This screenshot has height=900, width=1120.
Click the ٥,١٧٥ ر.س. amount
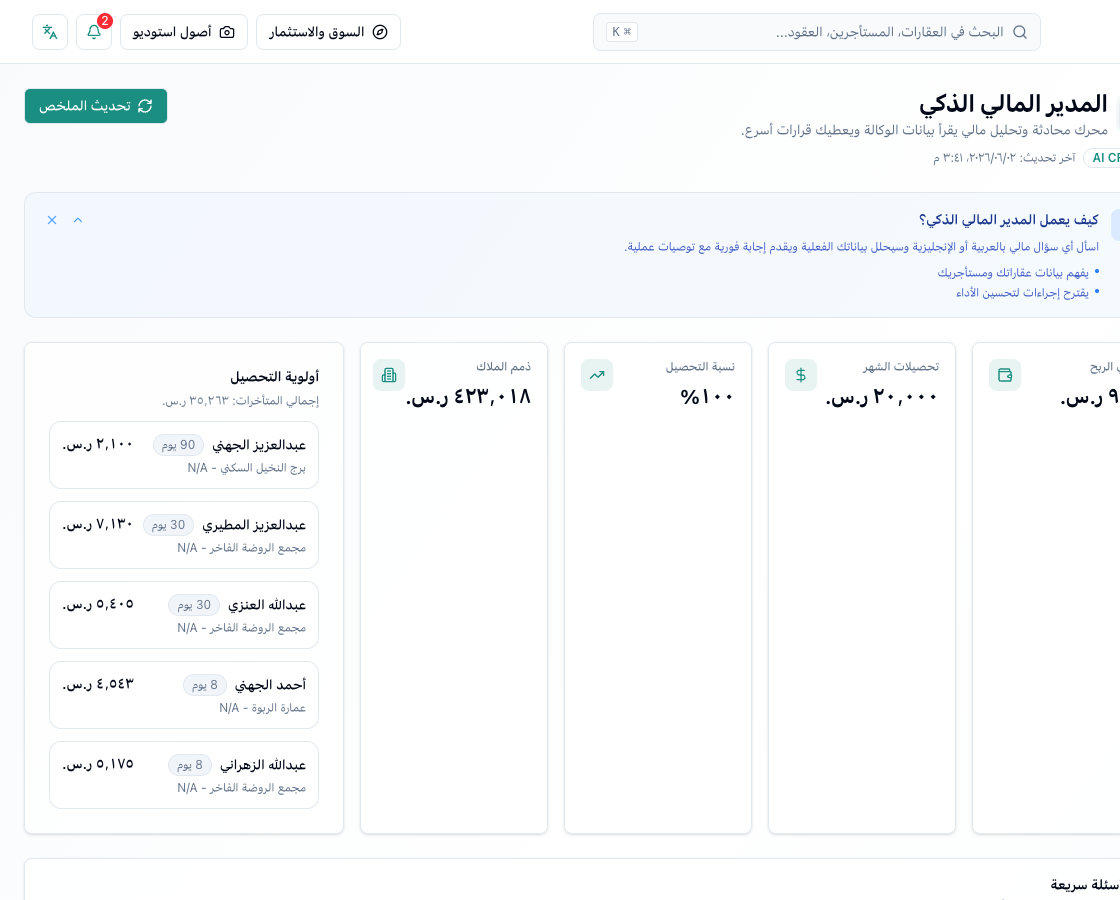(98, 764)
